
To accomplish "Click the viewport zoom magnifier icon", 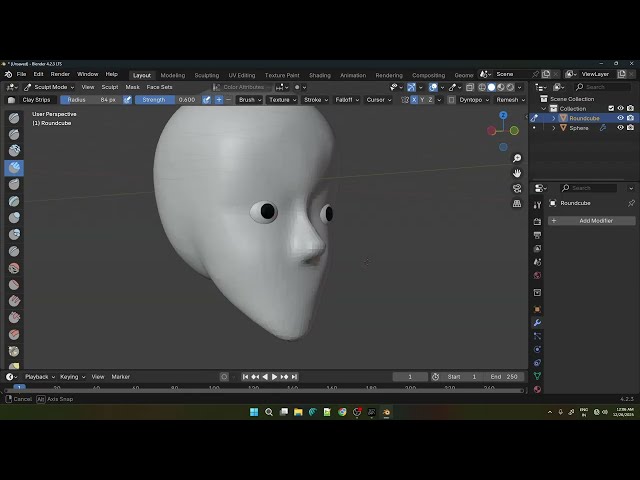I will click(517, 158).
